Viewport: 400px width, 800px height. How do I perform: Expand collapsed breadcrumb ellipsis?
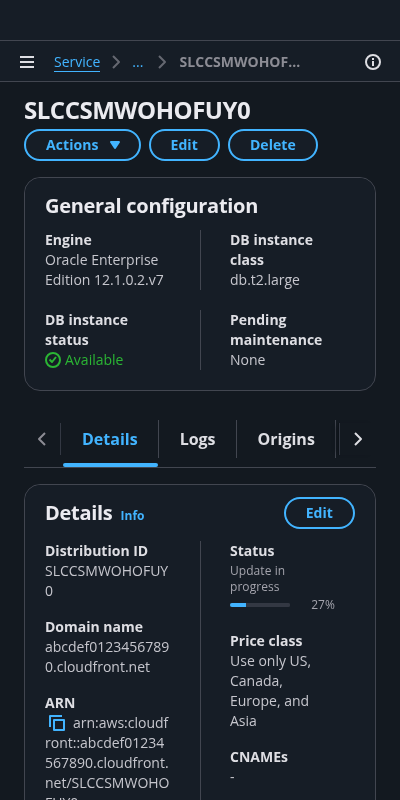138,62
